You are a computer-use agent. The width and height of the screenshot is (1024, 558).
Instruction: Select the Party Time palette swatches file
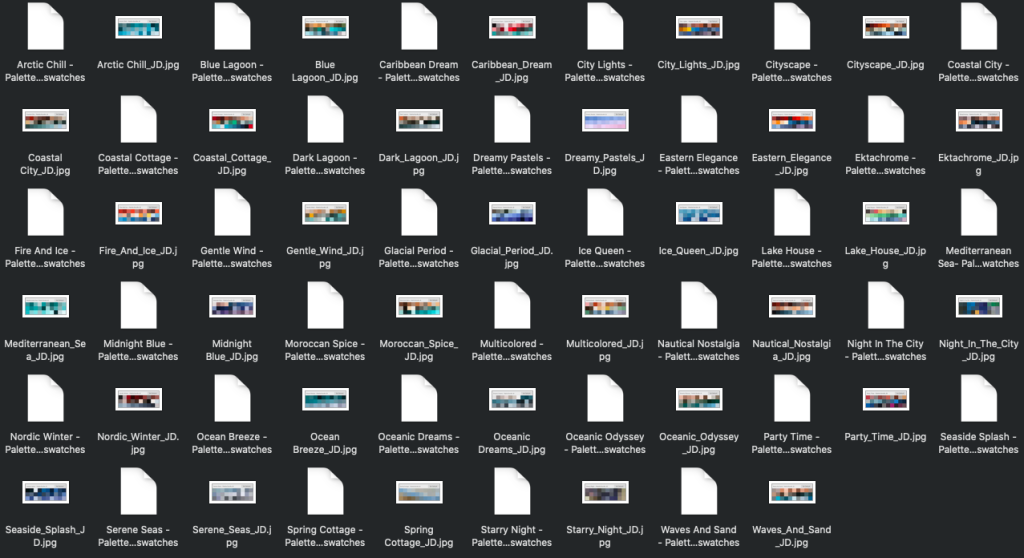pyautogui.click(x=791, y=399)
